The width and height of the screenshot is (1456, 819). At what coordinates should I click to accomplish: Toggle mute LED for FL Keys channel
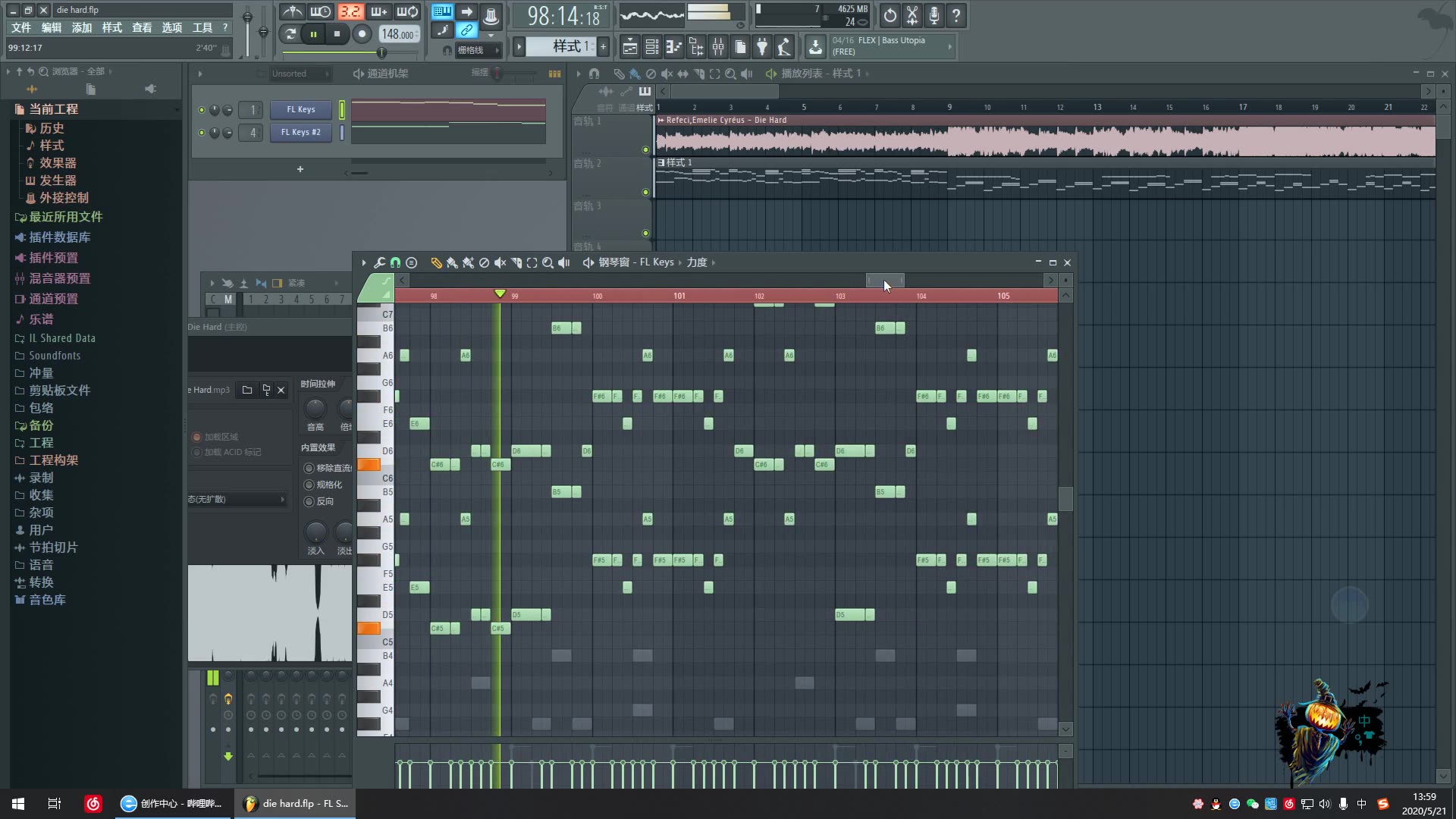[201, 110]
